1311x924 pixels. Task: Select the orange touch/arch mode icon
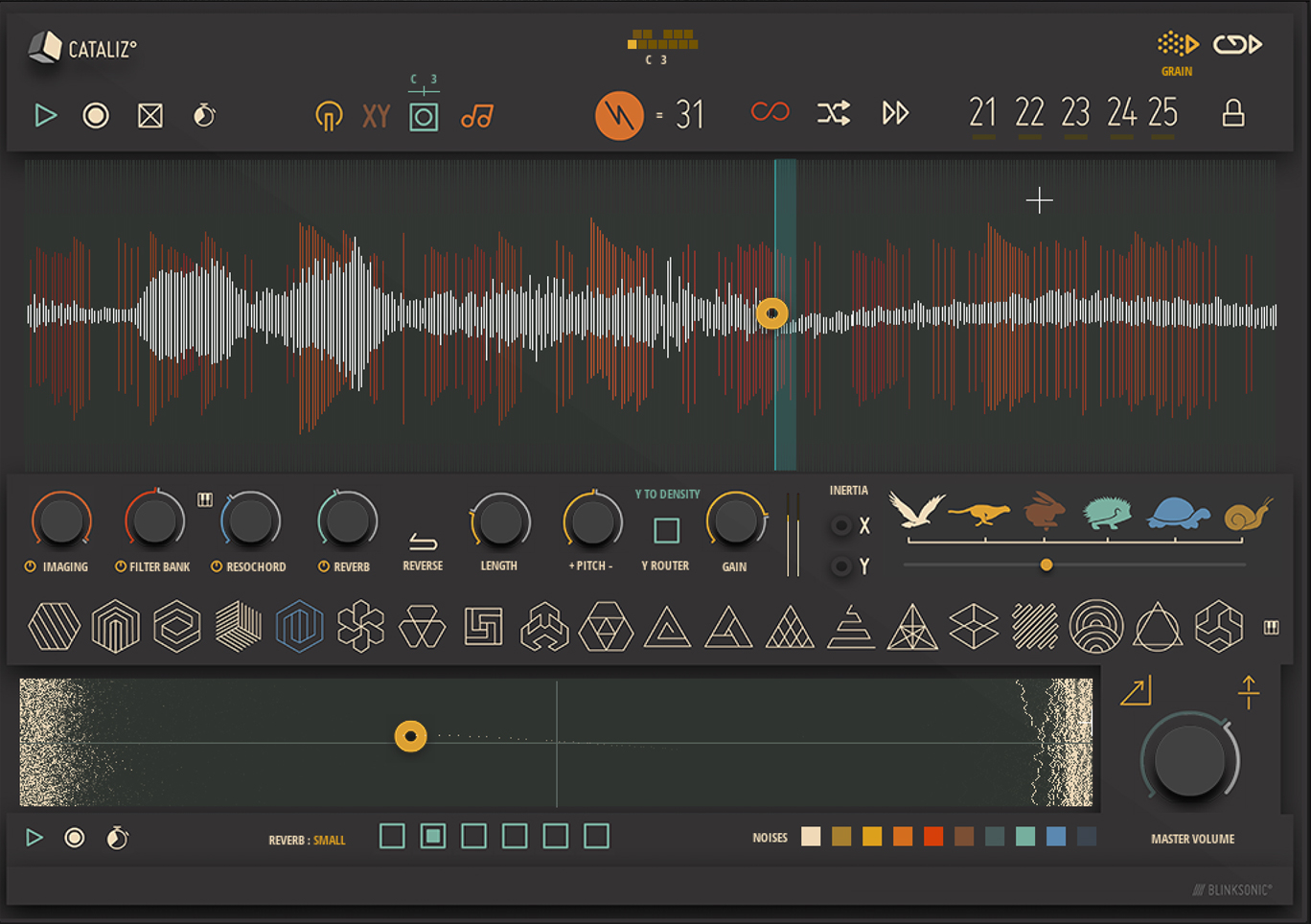tap(329, 116)
